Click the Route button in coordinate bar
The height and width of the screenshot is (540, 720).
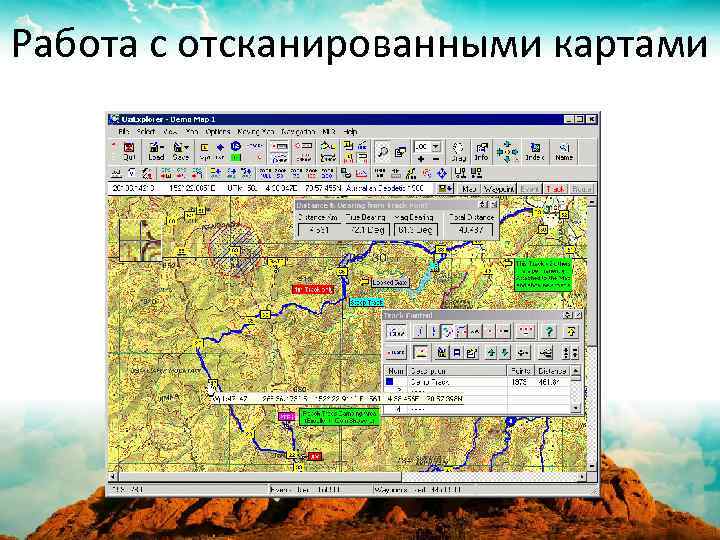[x=582, y=189]
